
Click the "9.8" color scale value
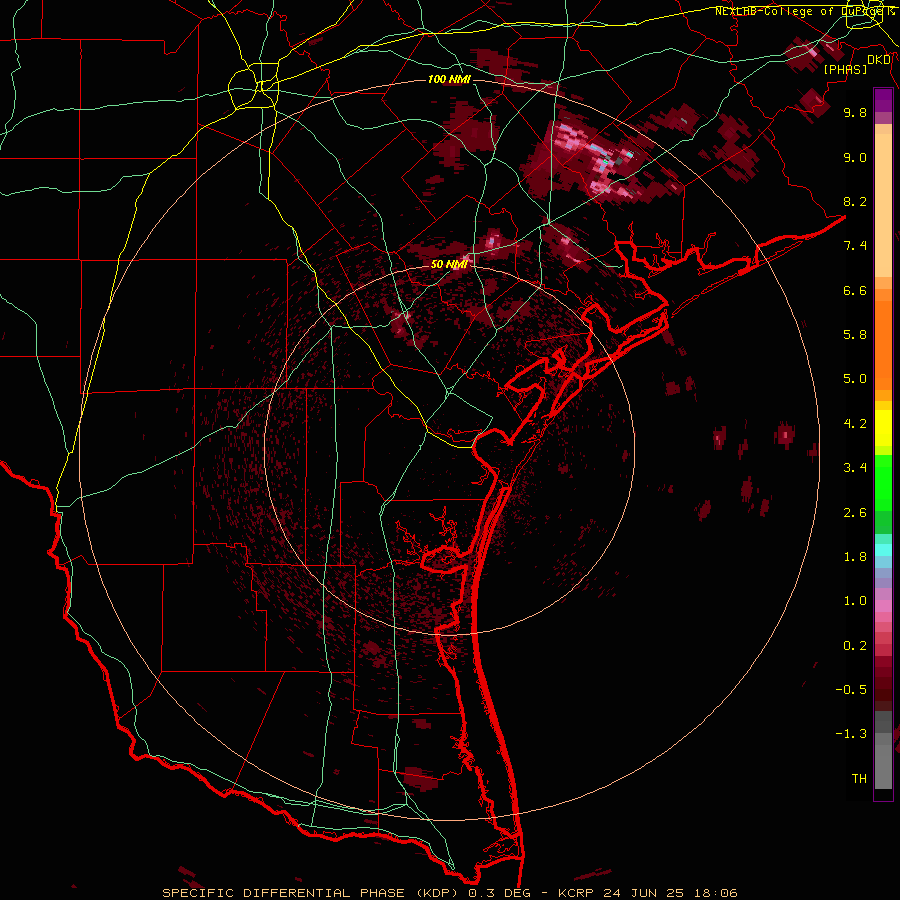point(855,112)
